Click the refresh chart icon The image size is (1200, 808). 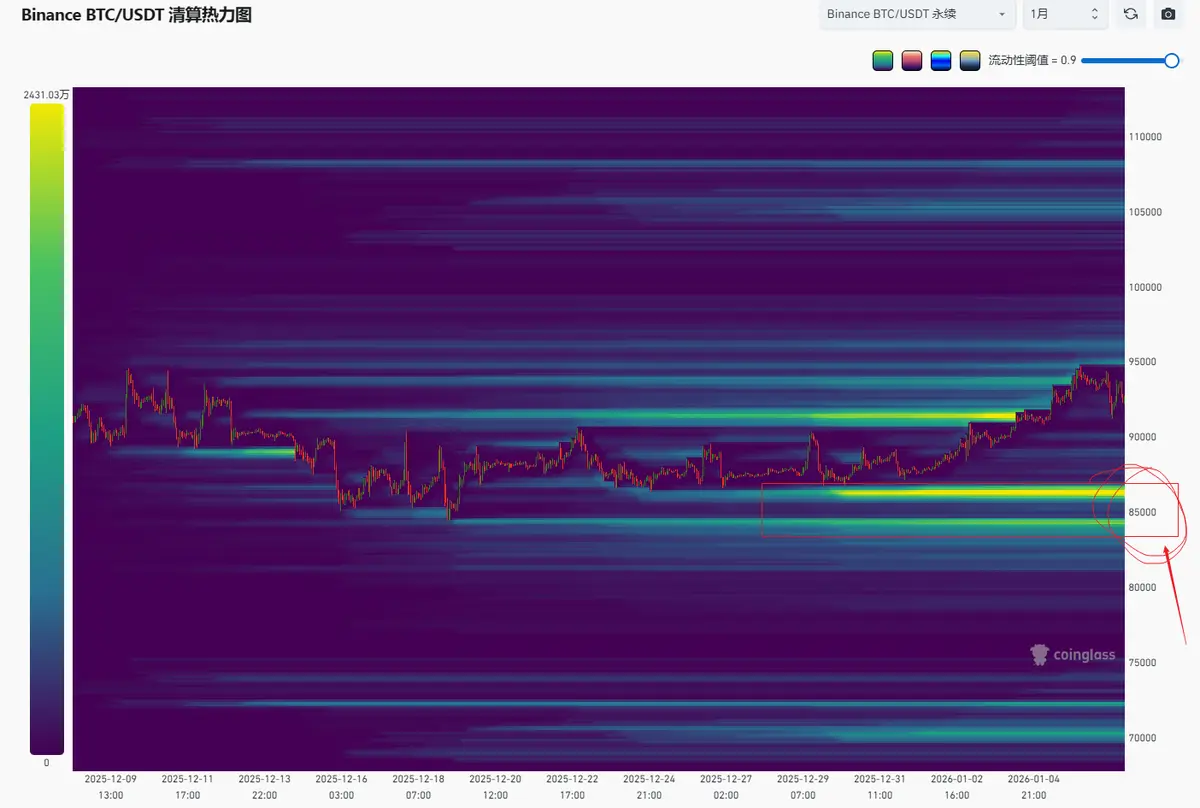1130,14
